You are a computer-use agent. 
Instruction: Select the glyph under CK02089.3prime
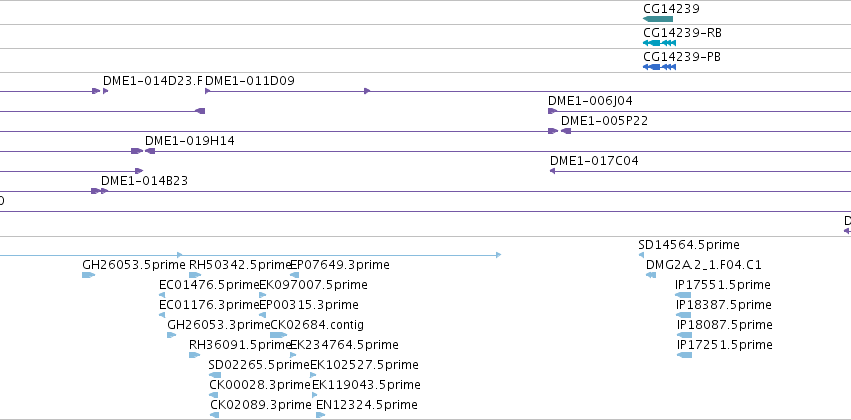tap(215, 415)
